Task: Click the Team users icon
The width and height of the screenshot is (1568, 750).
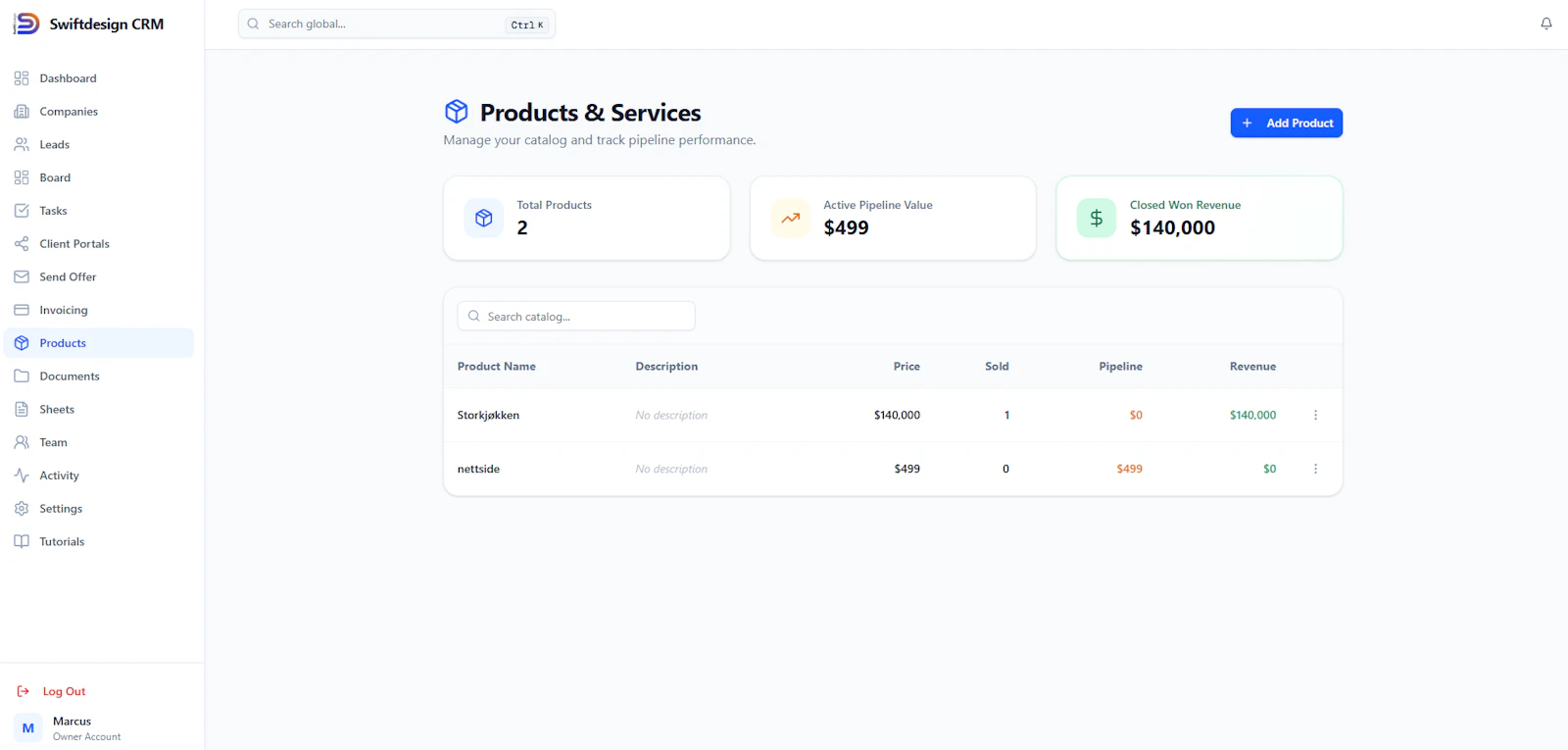Action: tap(22, 442)
